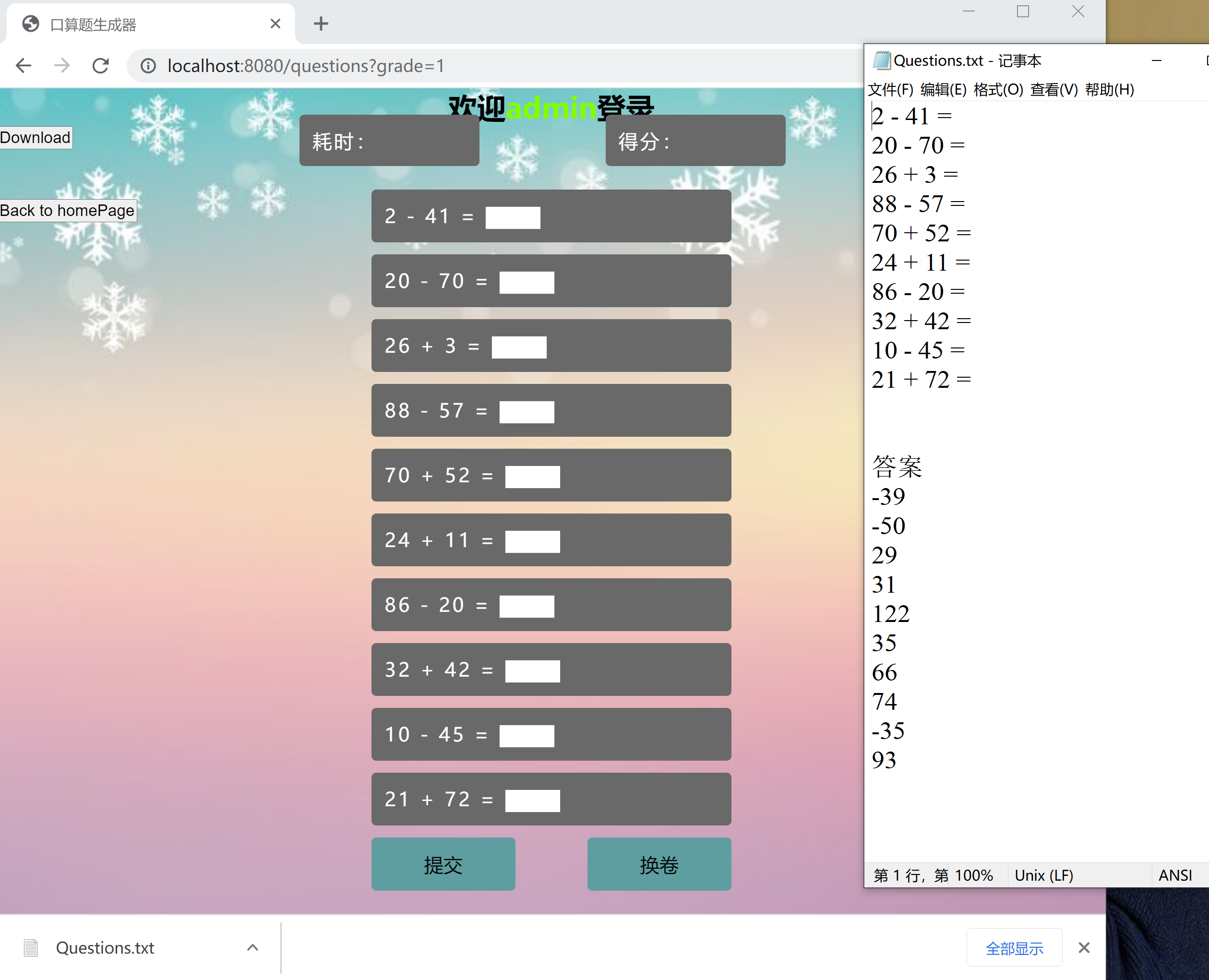
Task: Expand the Questions.txt download options chevron
Action: click(252, 947)
